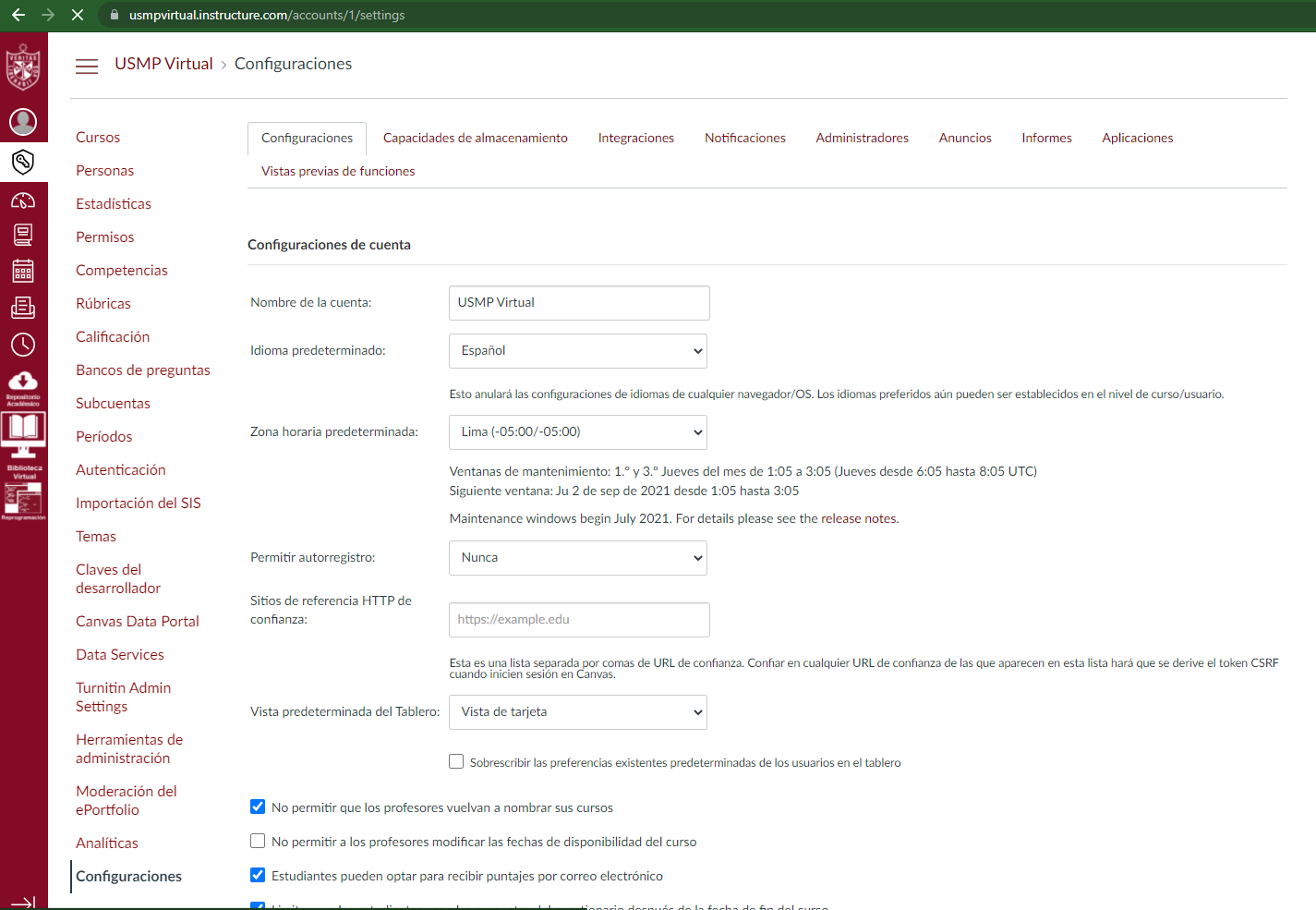Open Canvas Data Portal link
This screenshot has width=1316, height=910.
(x=138, y=622)
